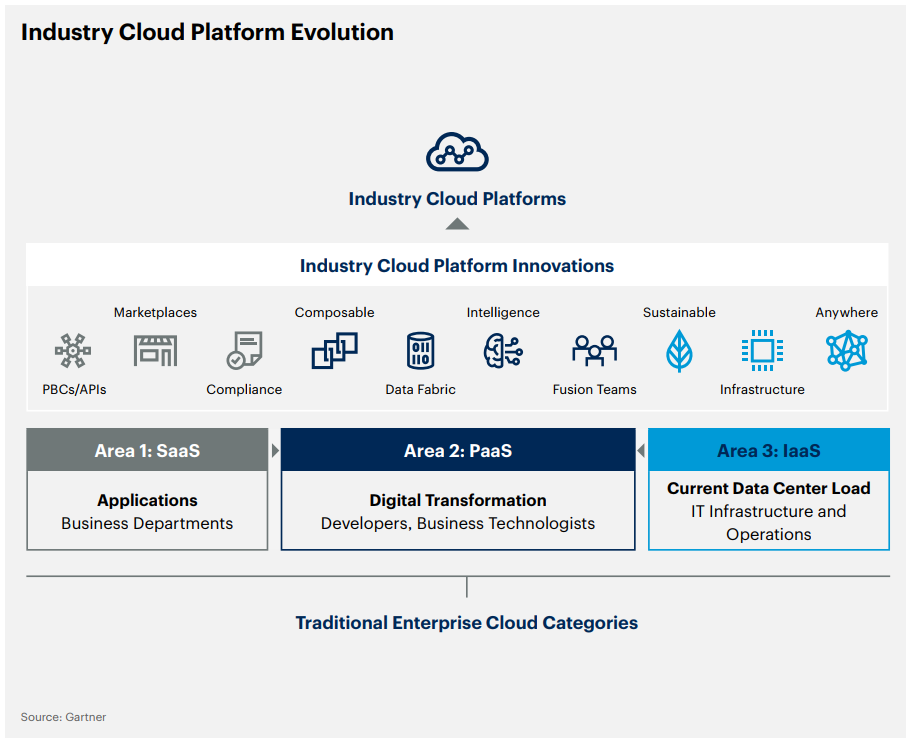
Task: Click the Anywhere label
Action: [x=847, y=312]
